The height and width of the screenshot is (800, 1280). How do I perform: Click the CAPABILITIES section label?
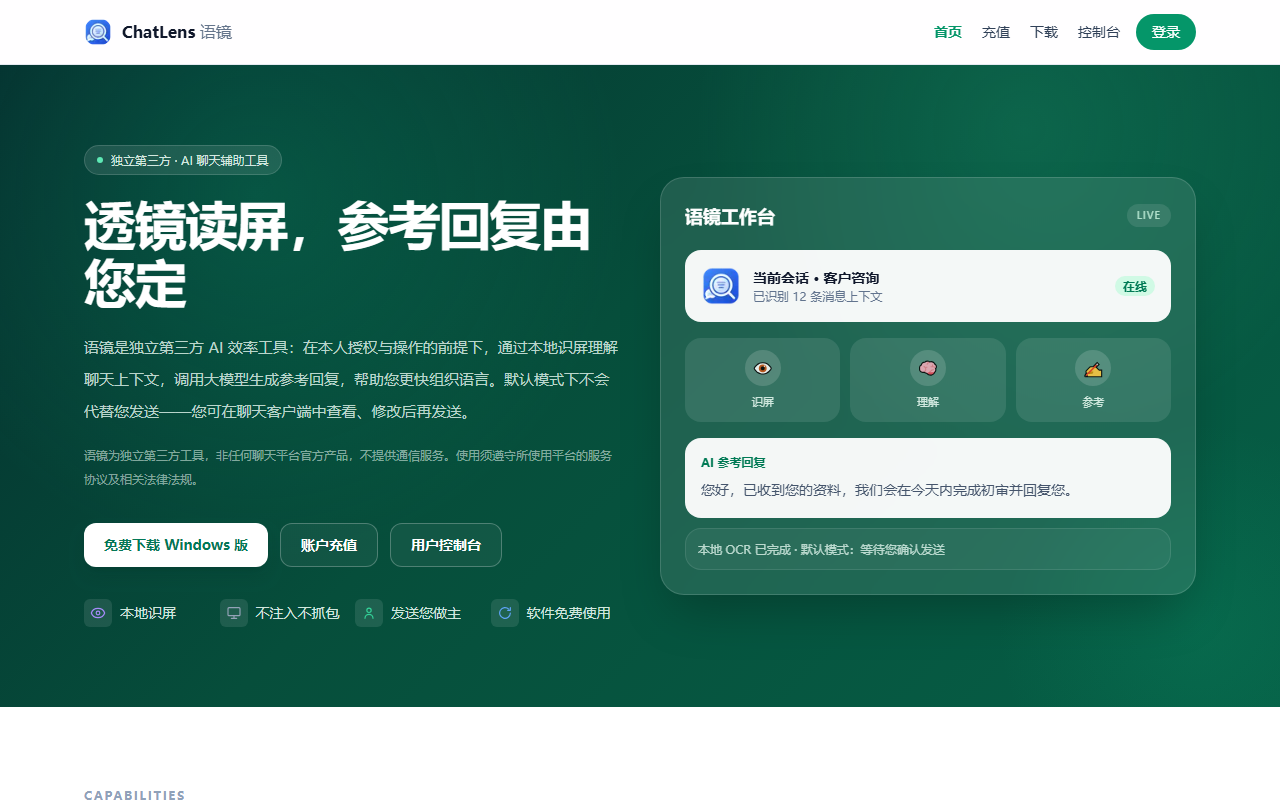tap(135, 795)
